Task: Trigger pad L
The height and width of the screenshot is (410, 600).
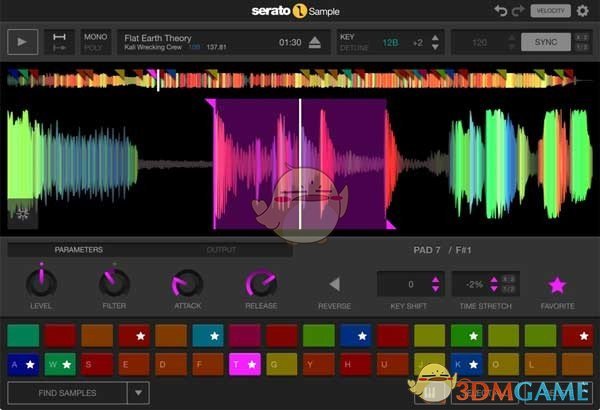Action: pyautogui.click(x=540, y=364)
